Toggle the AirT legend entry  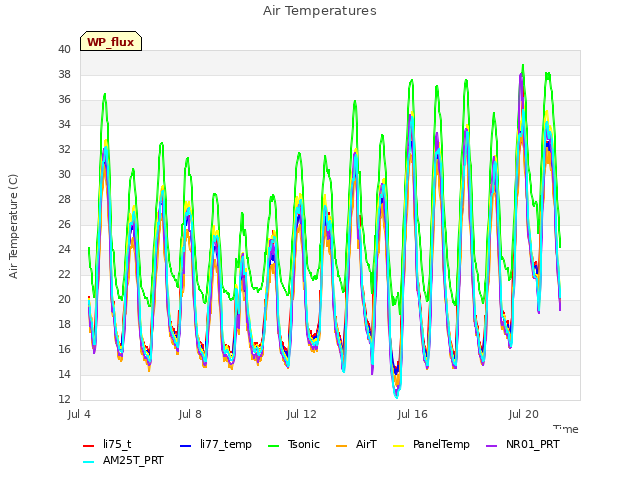(356, 444)
